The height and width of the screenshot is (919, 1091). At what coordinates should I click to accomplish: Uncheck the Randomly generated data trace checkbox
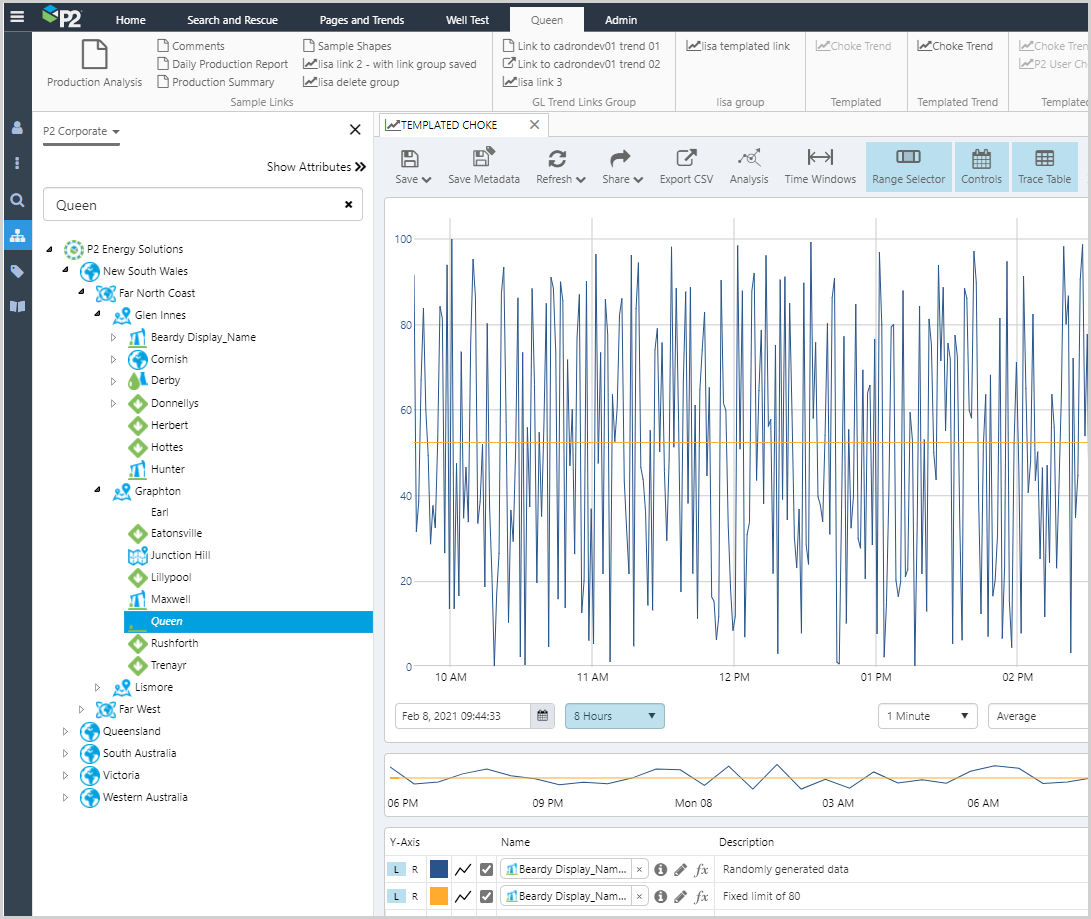[486, 869]
